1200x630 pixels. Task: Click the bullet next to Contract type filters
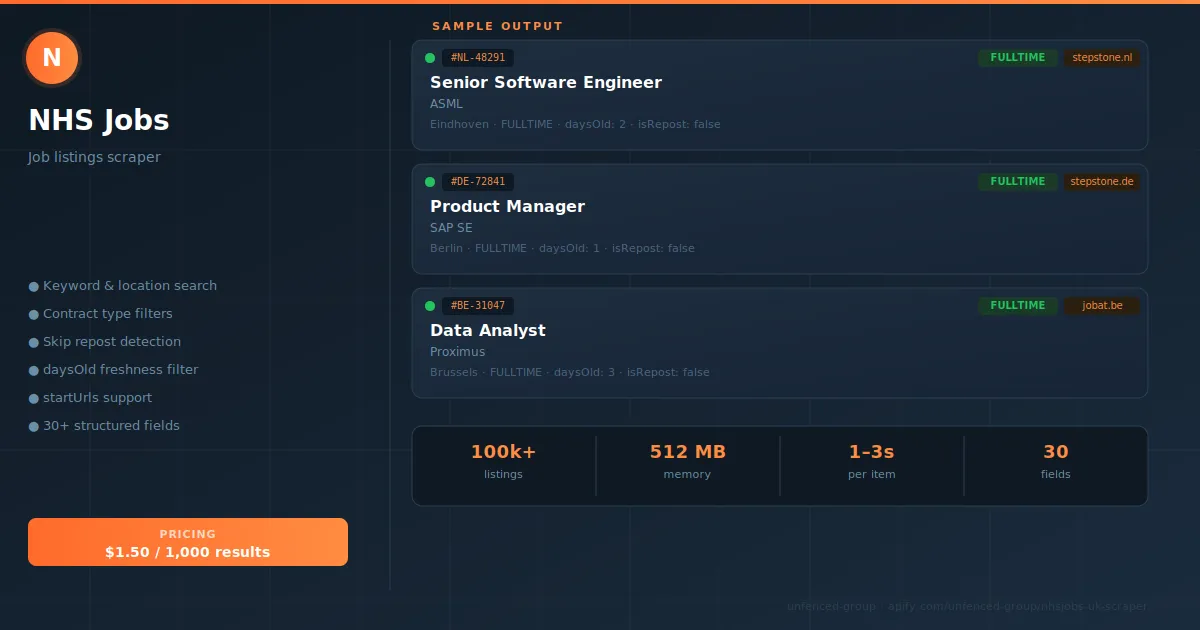click(x=34, y=314)
